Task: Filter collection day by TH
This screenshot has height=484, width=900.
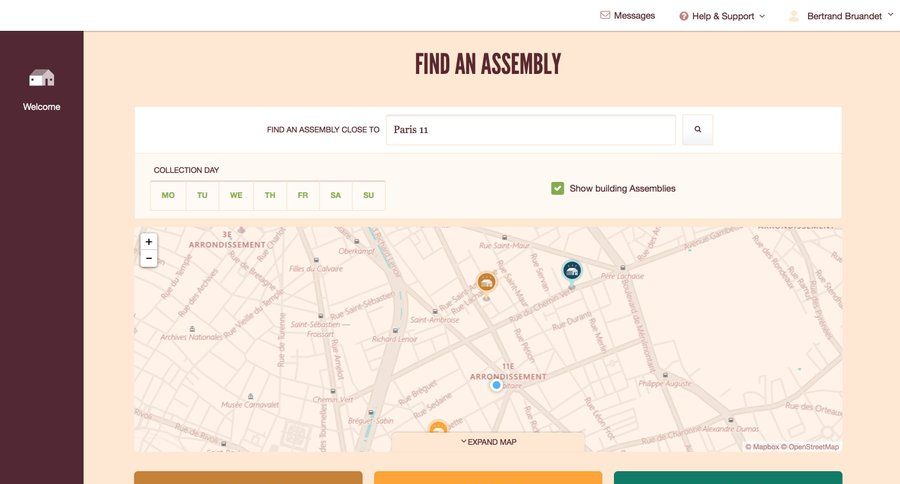Action: pyautogui.click(x=270, y=195)
